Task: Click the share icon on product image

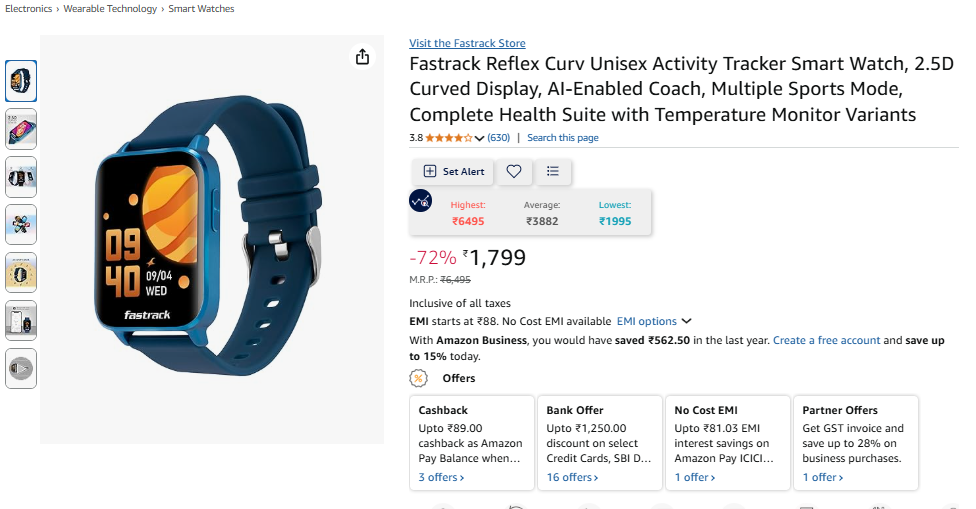Action: tap(363, 57)
